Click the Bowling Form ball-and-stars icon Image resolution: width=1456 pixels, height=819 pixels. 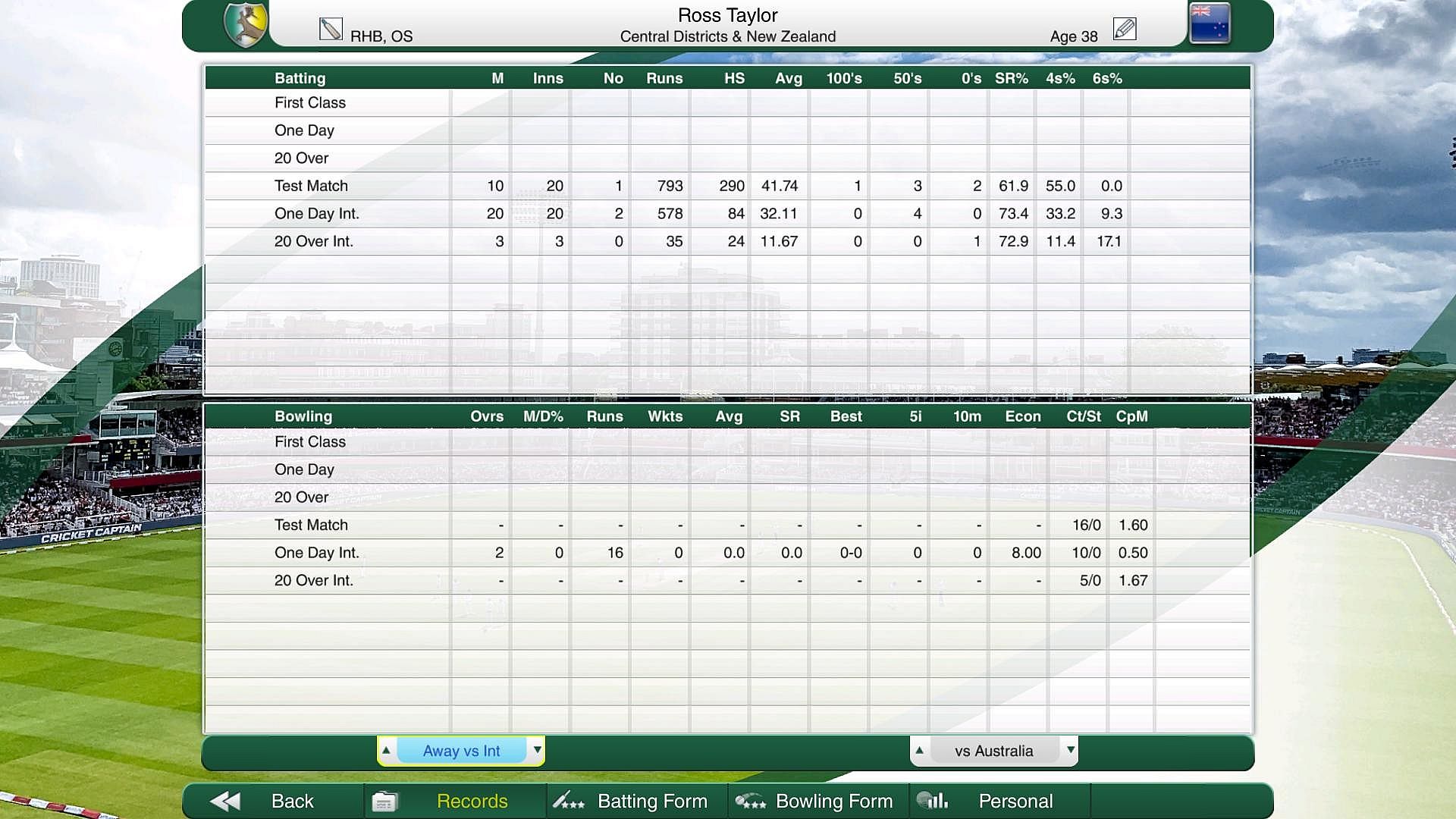pos(750,801)
